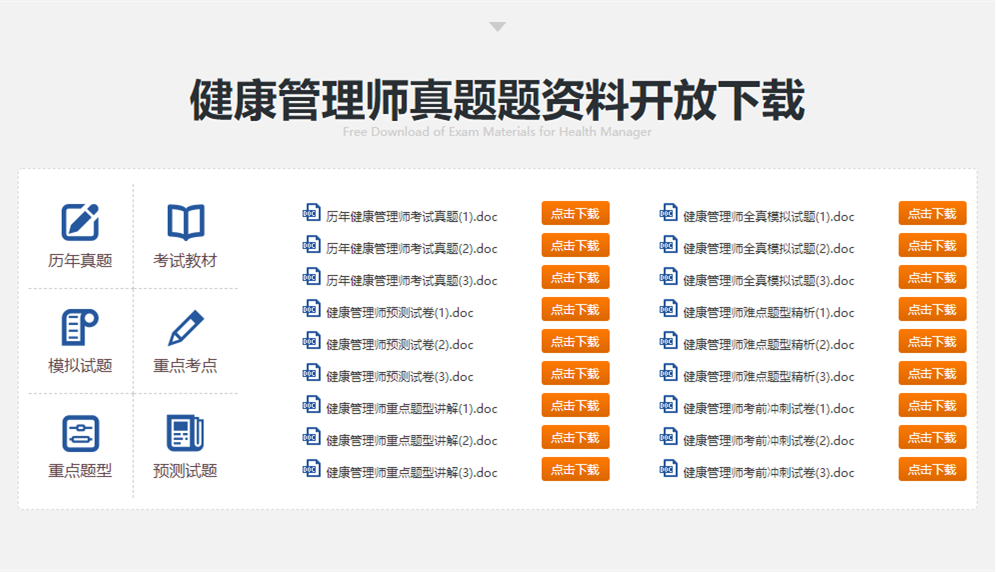
Task: Select the 预测试题 newspaper icon
Action: (185, 433)
